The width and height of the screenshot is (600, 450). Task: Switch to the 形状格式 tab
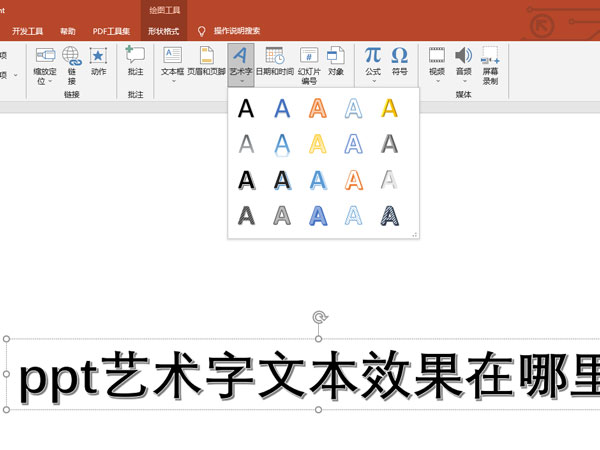(163, 31)
